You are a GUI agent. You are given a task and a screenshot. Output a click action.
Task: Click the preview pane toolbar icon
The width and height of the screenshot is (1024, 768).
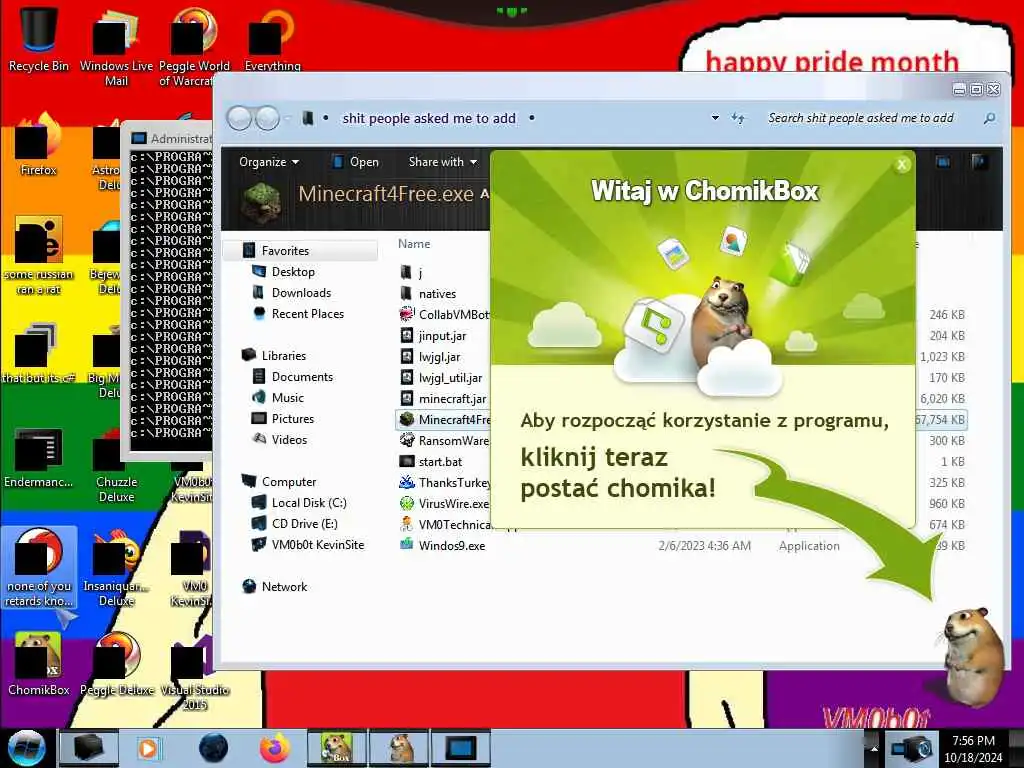pyautogui.click(x=942, y=162)
